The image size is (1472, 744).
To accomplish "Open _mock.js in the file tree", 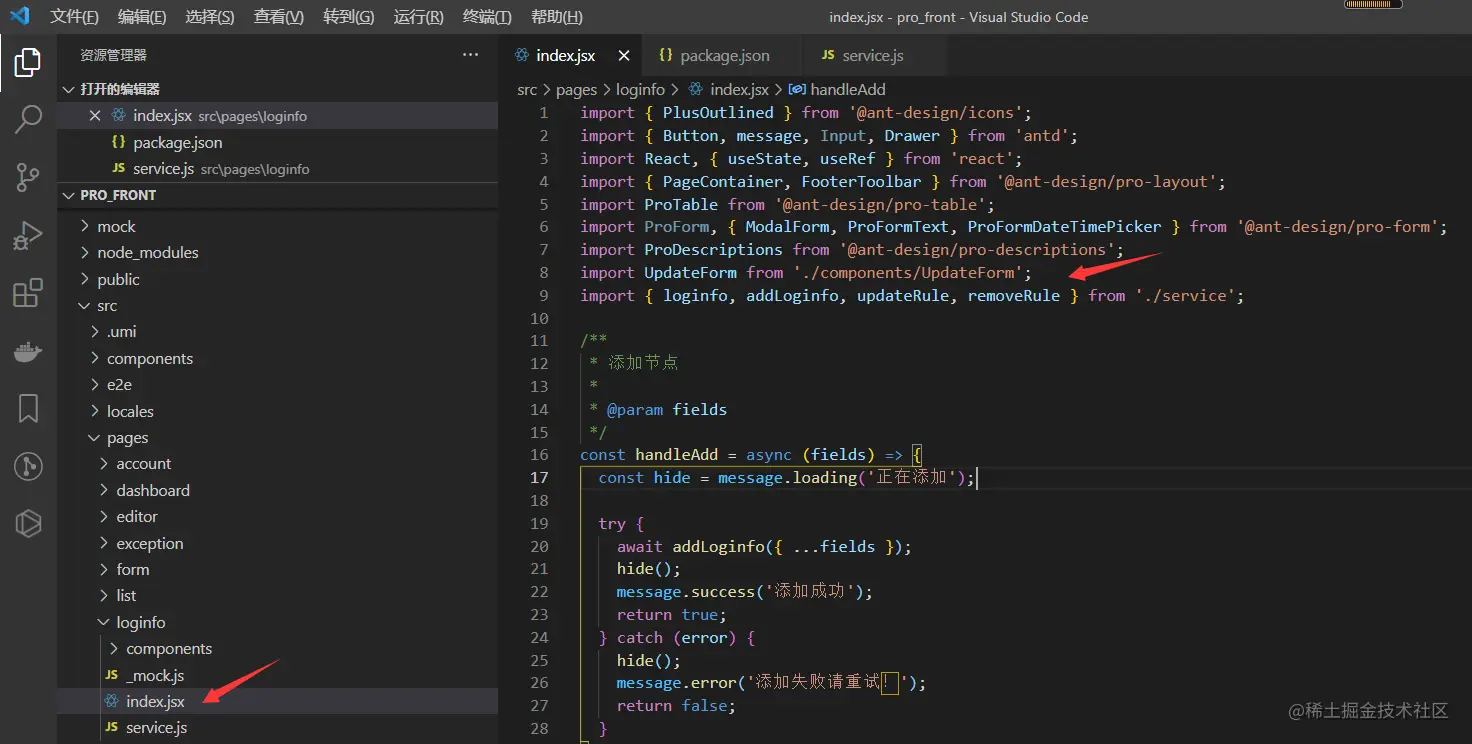I will tap(154, 675).
